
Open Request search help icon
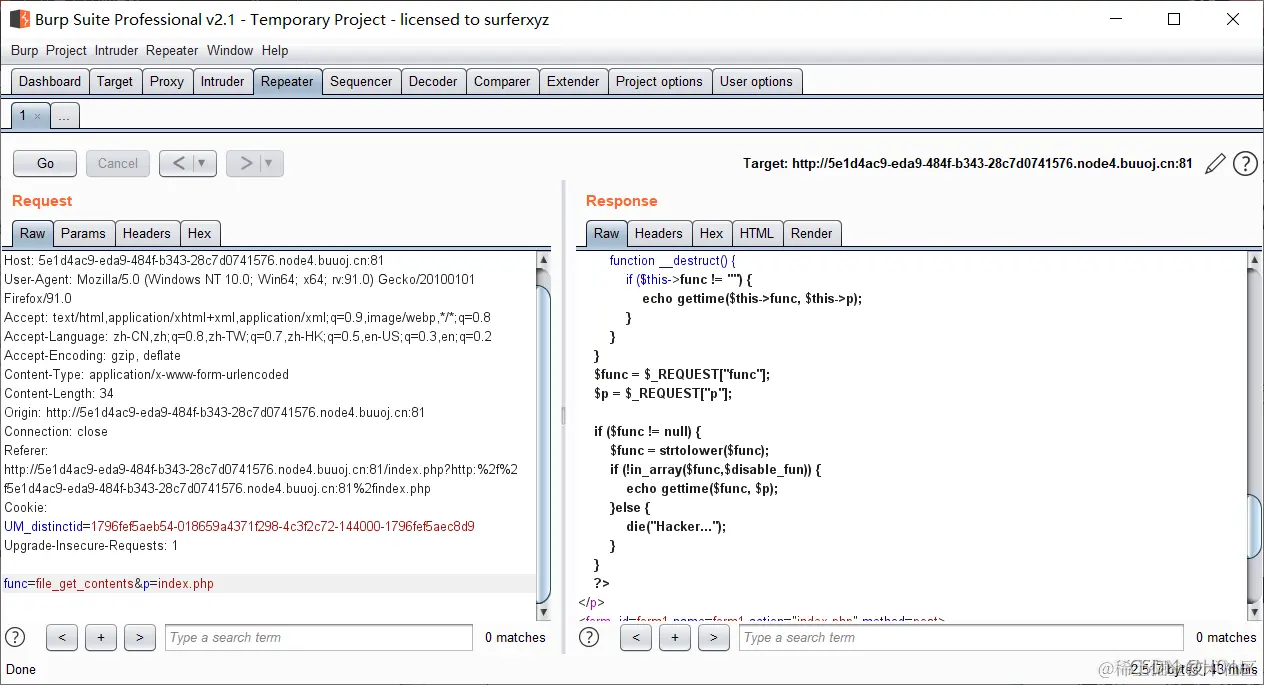tap(15, 637)
